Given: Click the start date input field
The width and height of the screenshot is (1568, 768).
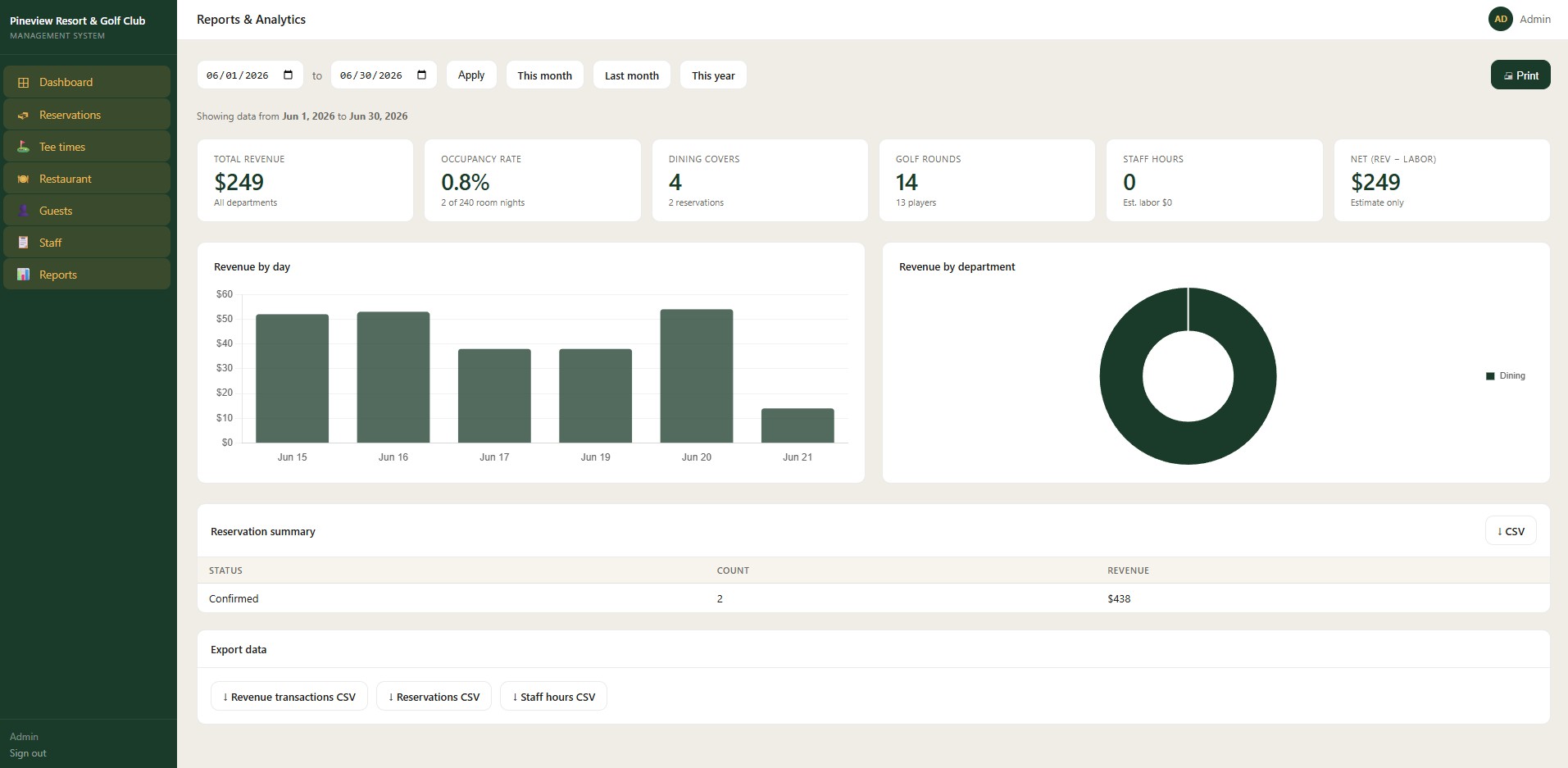Looking at the screenshot, I should (x=250, y=75).
